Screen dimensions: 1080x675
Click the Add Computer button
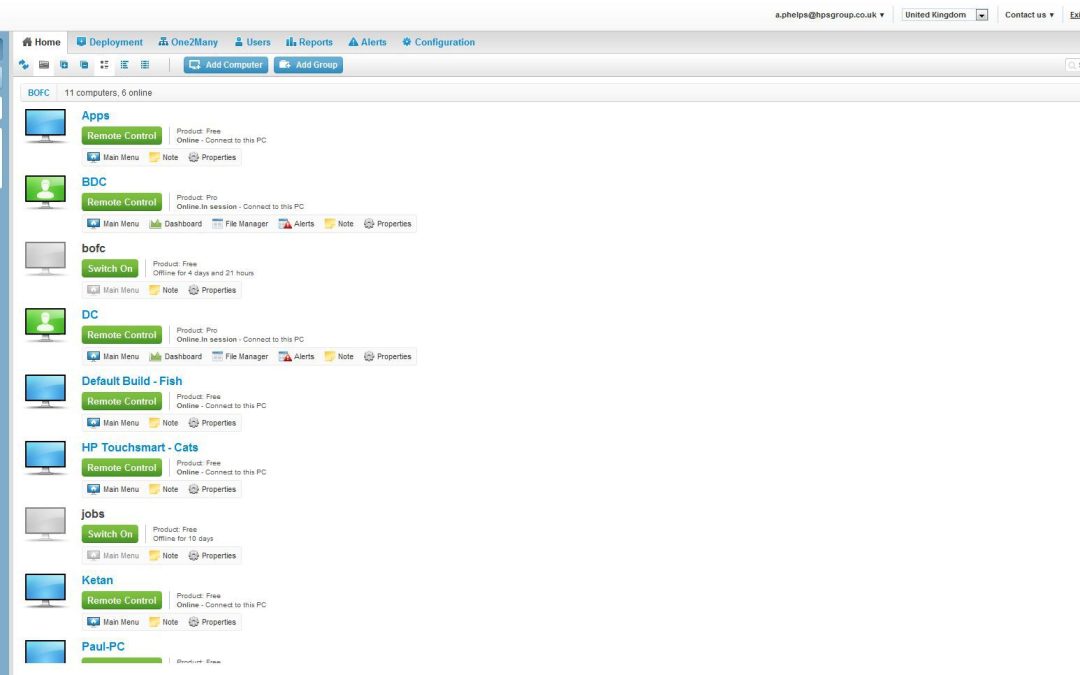[226, 65]
